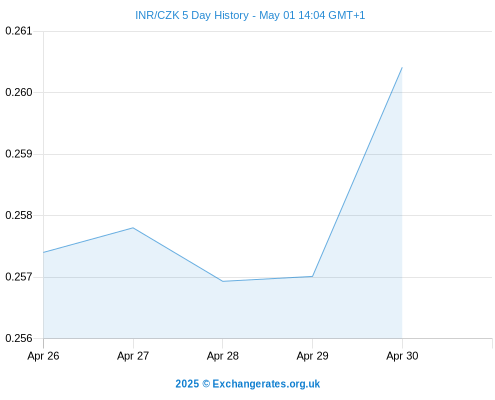The image size is (495, 400).
Task: Click the Apr 26 starting data point
Action: click(x=44, y=252)
